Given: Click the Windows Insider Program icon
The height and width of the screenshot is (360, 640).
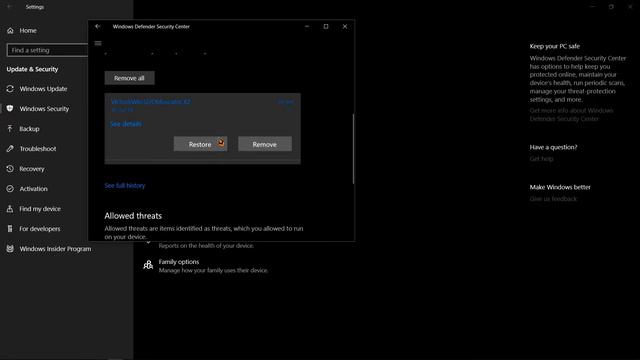Looking at the screenshot, I should (x=10, y=249).
